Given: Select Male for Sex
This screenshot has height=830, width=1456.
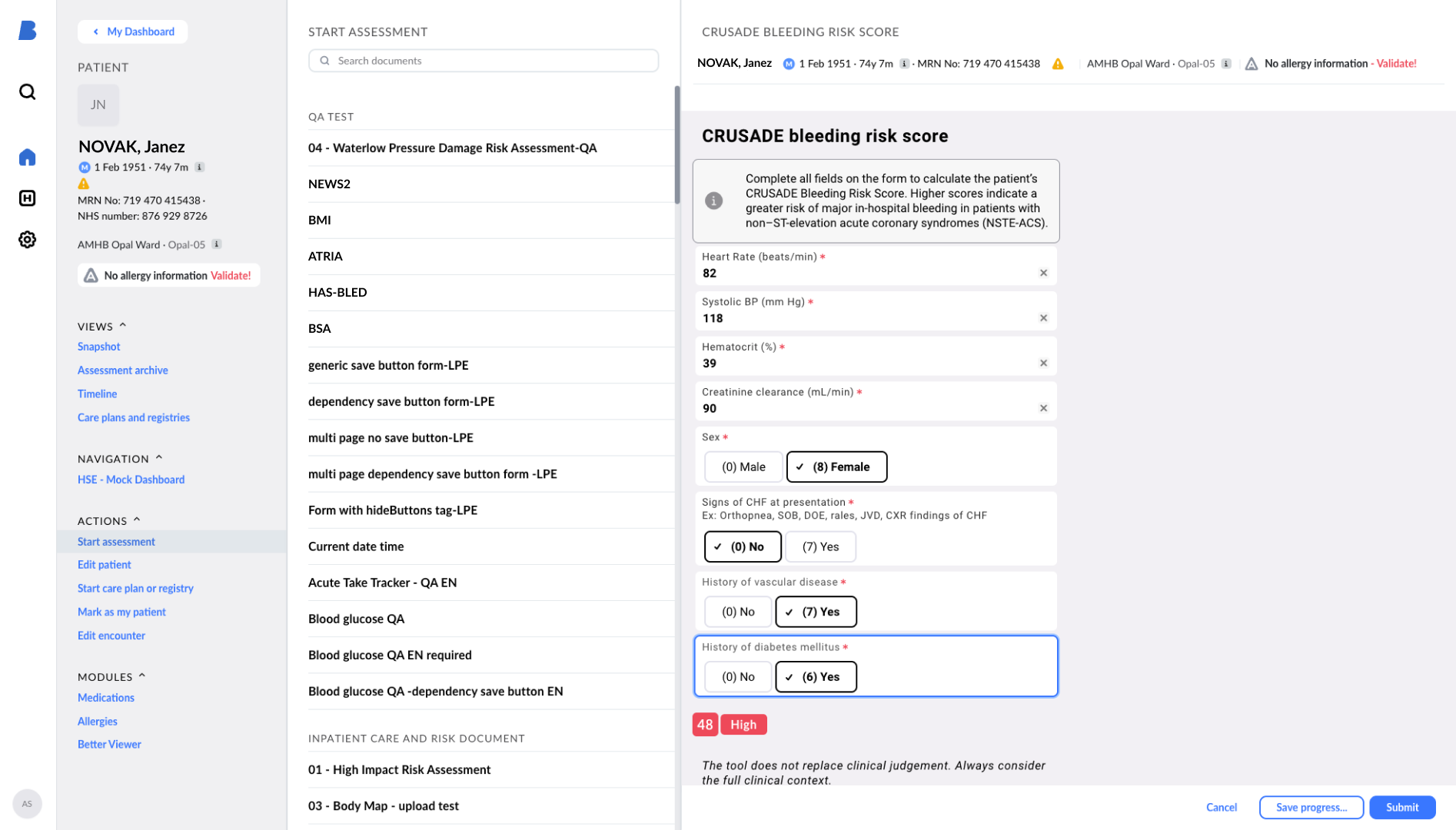Looking at the screenshot, I should [x=743, y=466].
